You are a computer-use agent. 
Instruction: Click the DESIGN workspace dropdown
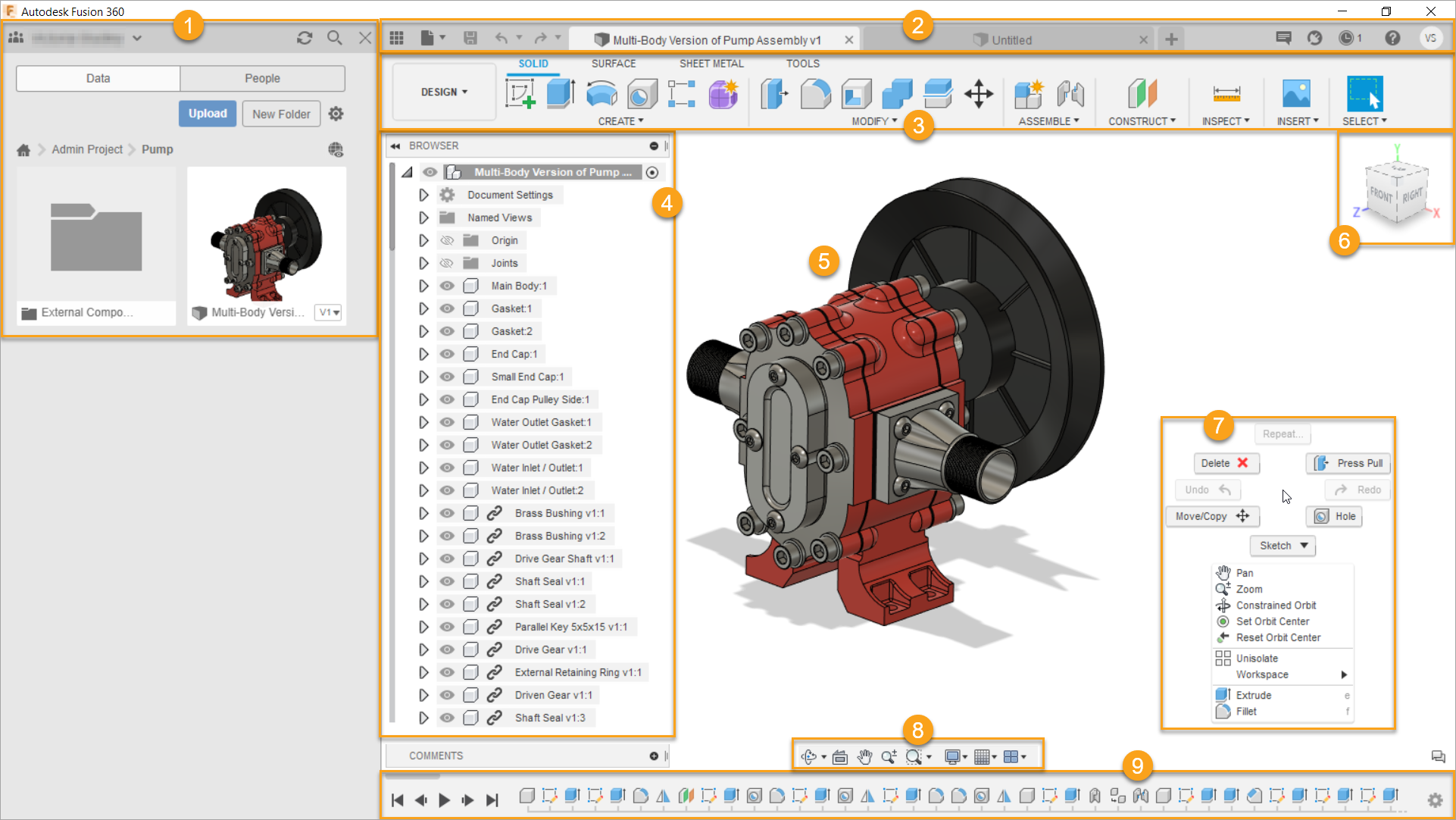pos(443,92)
